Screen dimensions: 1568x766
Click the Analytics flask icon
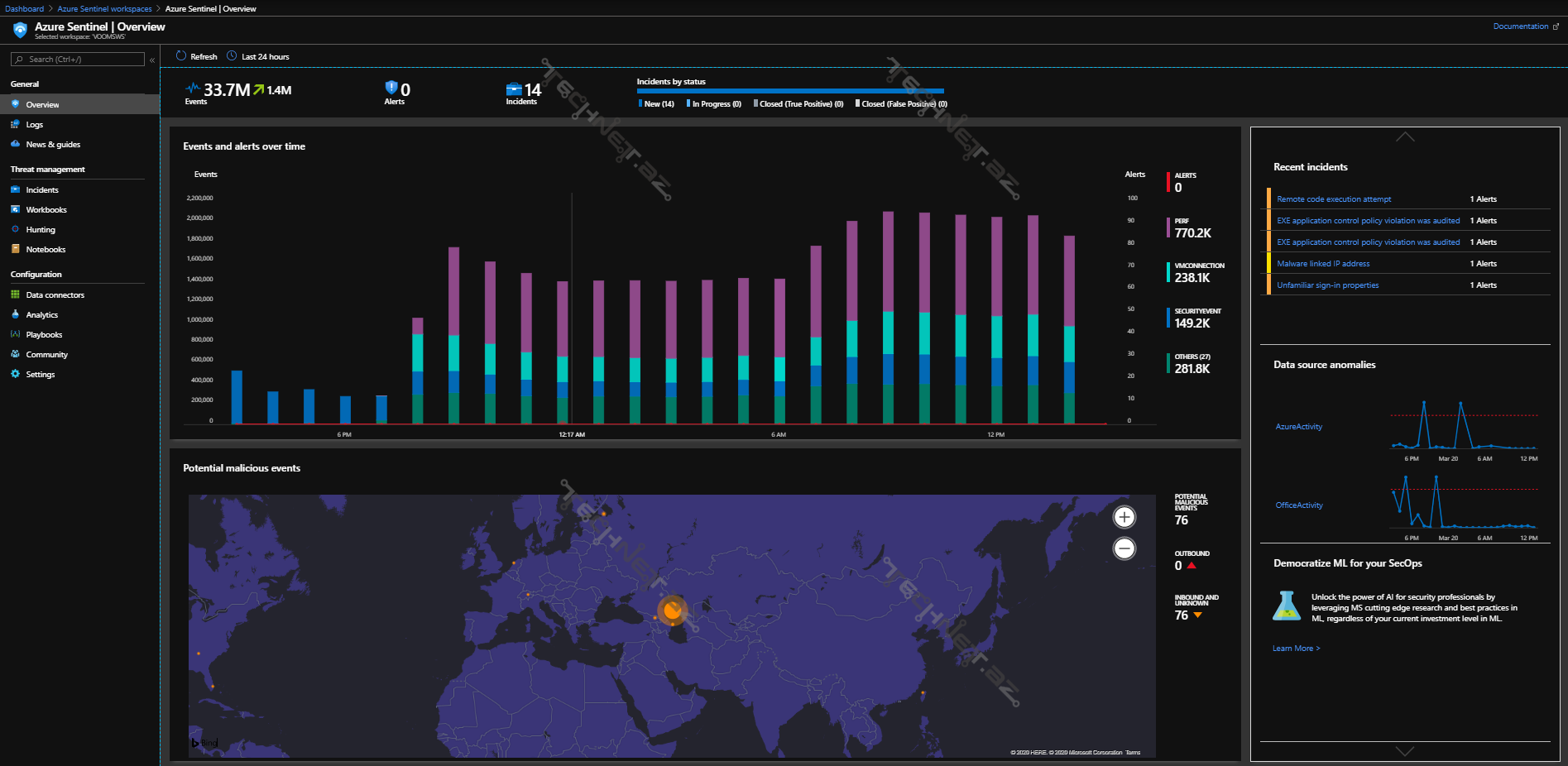point(15,314)
